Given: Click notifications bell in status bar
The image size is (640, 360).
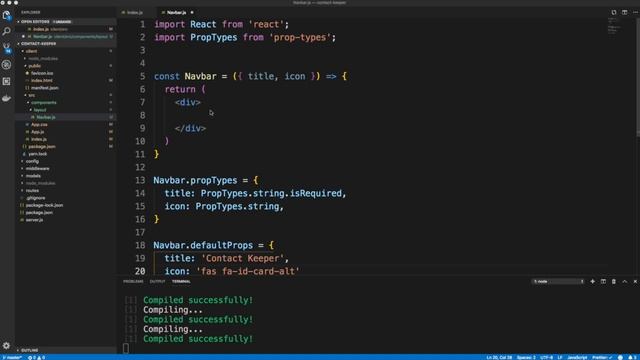Looking at the screenshot, I should point(633,357).
